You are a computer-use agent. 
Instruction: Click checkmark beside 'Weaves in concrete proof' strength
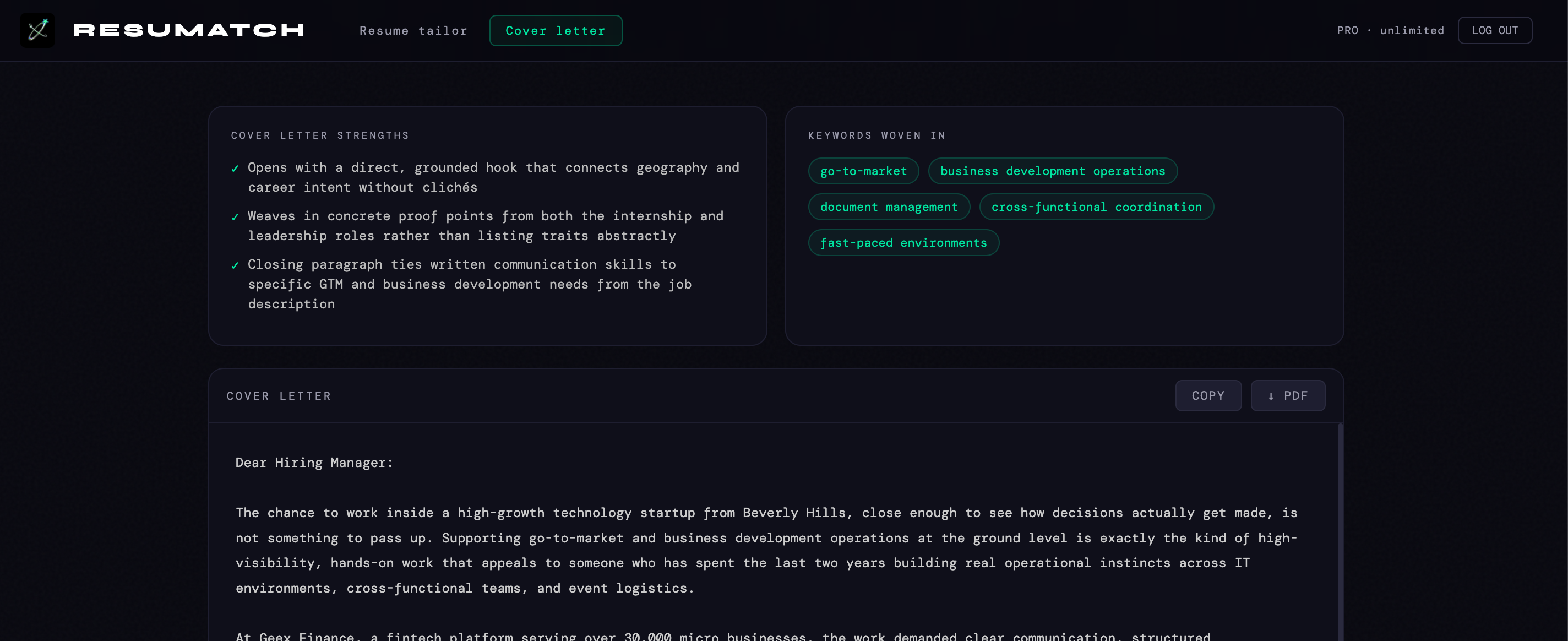(x=235, y=218)
